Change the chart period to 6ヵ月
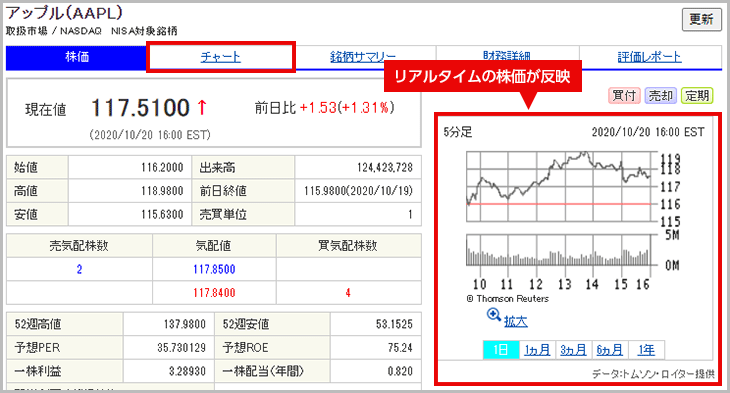Screen dimensions: 730x393 pos(610,350)
